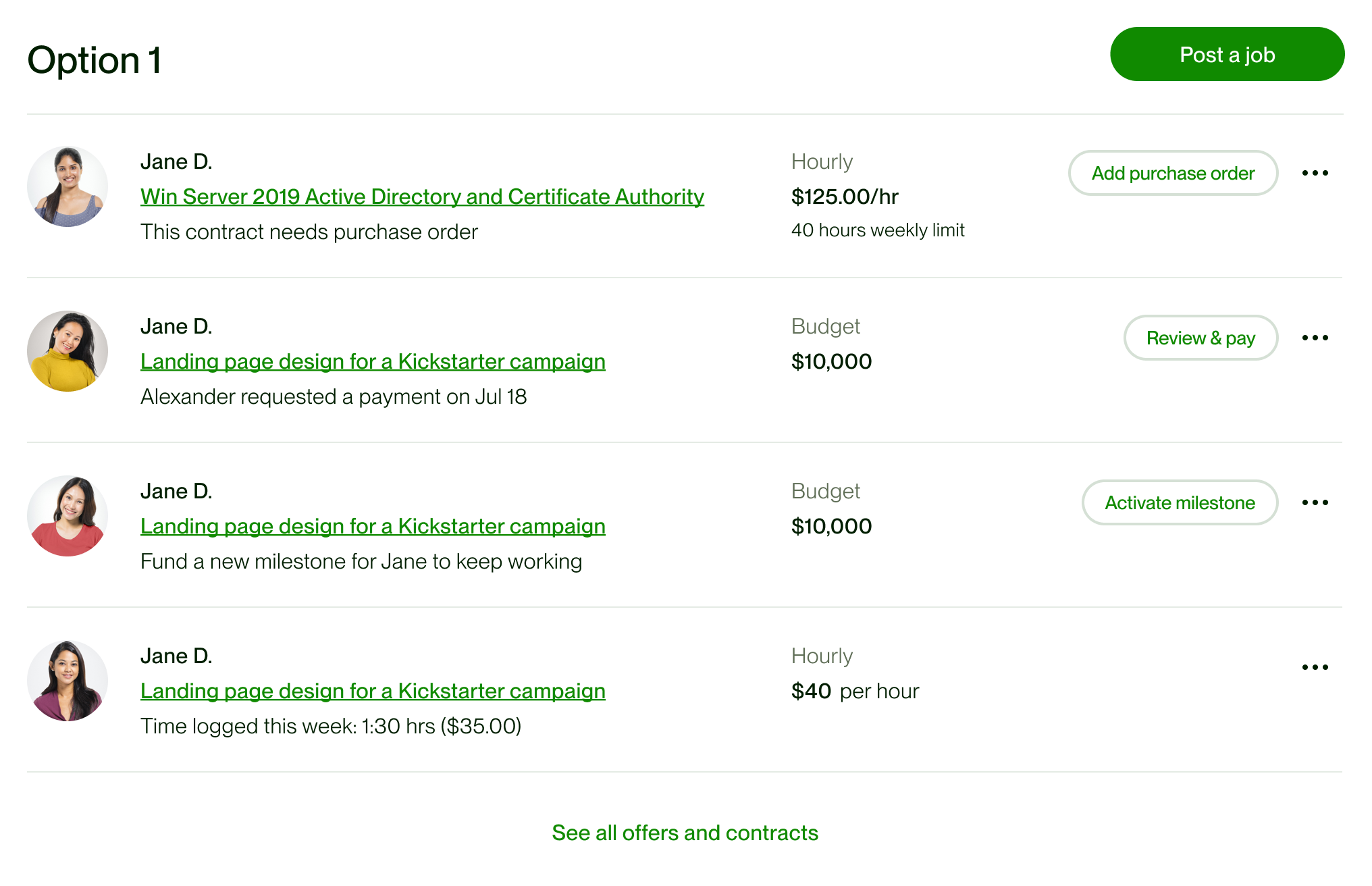The image size is (1372, 886).
Task: Click 'Alexander requested a payment on Jul 18'
Action: coord(334,396)
